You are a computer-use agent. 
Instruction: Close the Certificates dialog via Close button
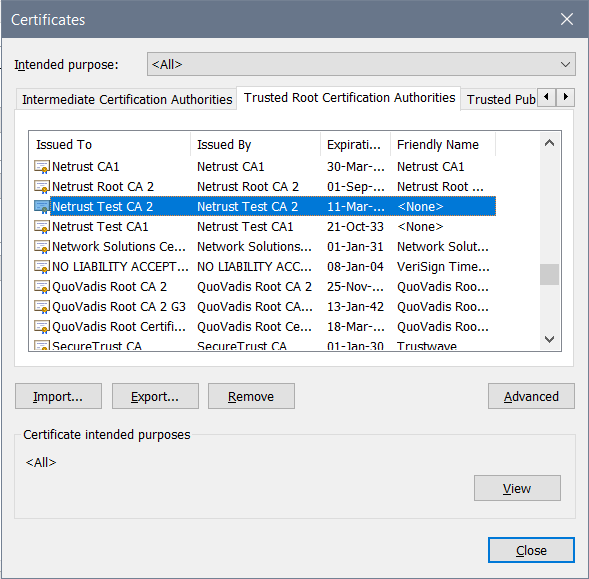pos(531,550)
